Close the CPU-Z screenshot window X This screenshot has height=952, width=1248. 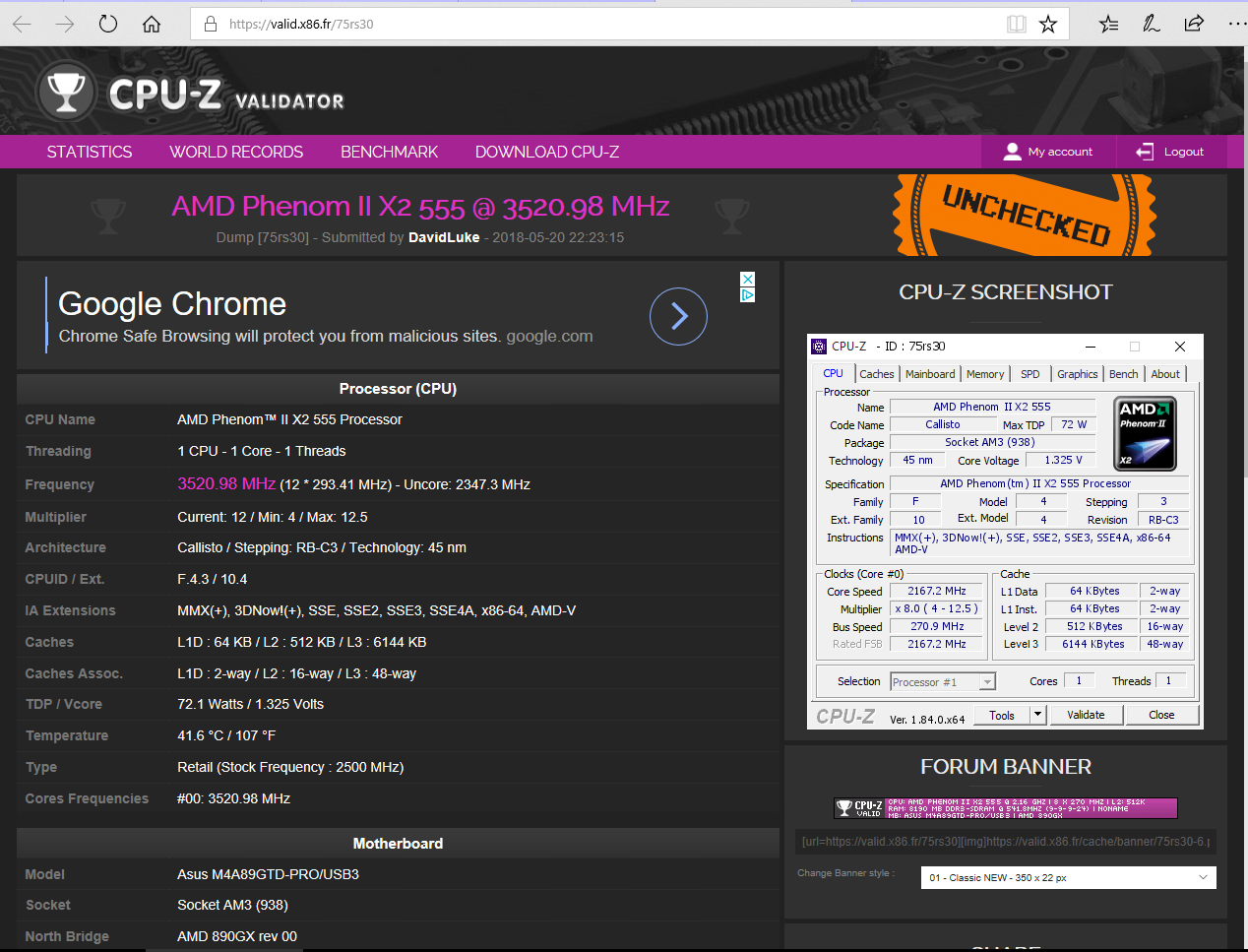pyautogui.click(x=1180, y=347)
